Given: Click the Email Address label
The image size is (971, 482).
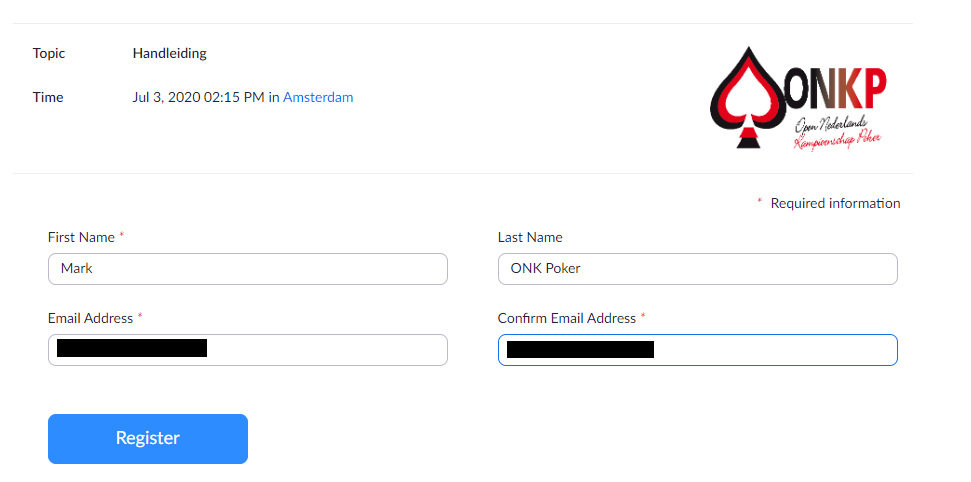Looking at the screenshot, I should [90, 318].
